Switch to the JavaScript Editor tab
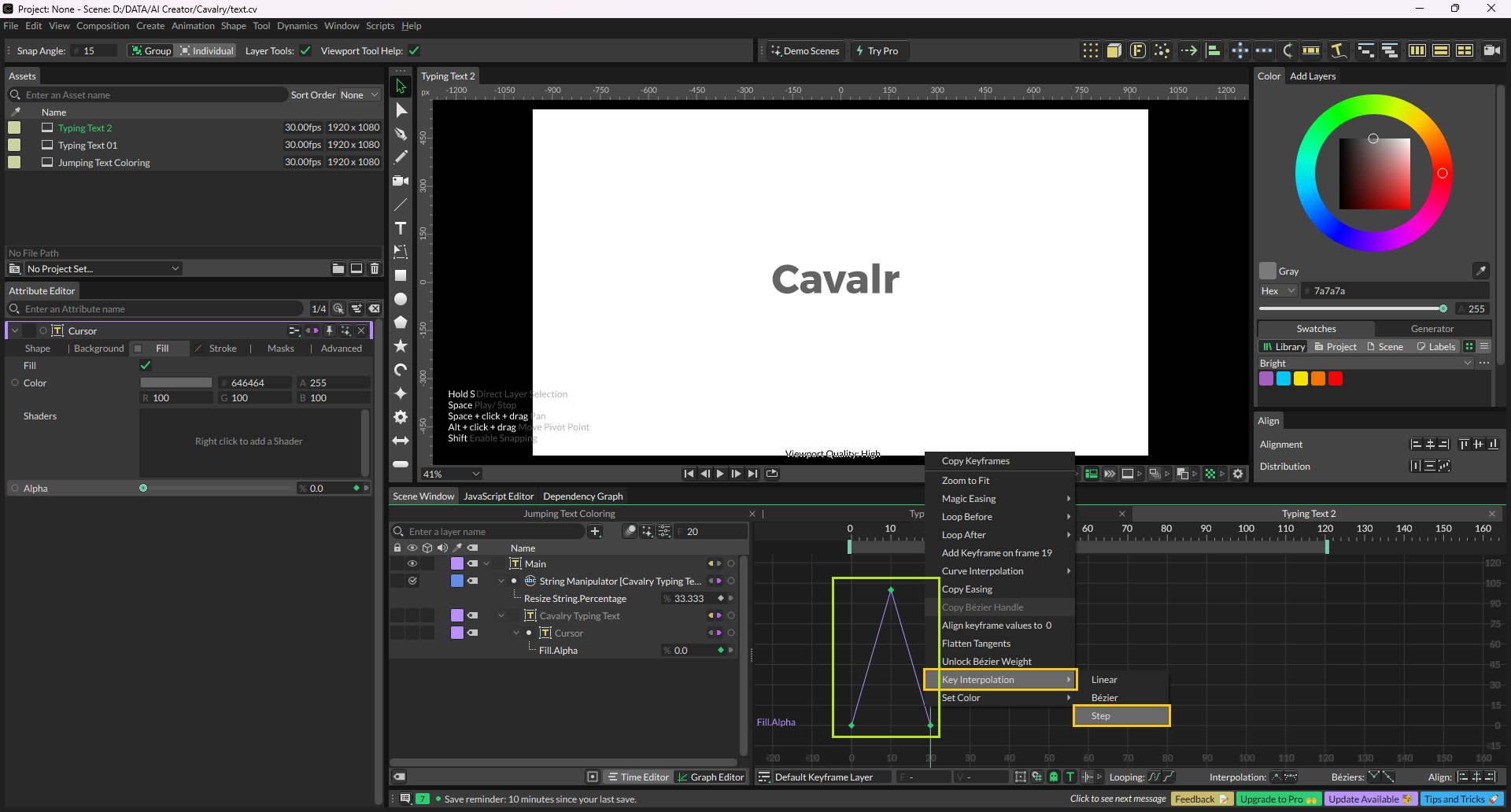This screenshot has height=812, width=1511. [498, 496]
